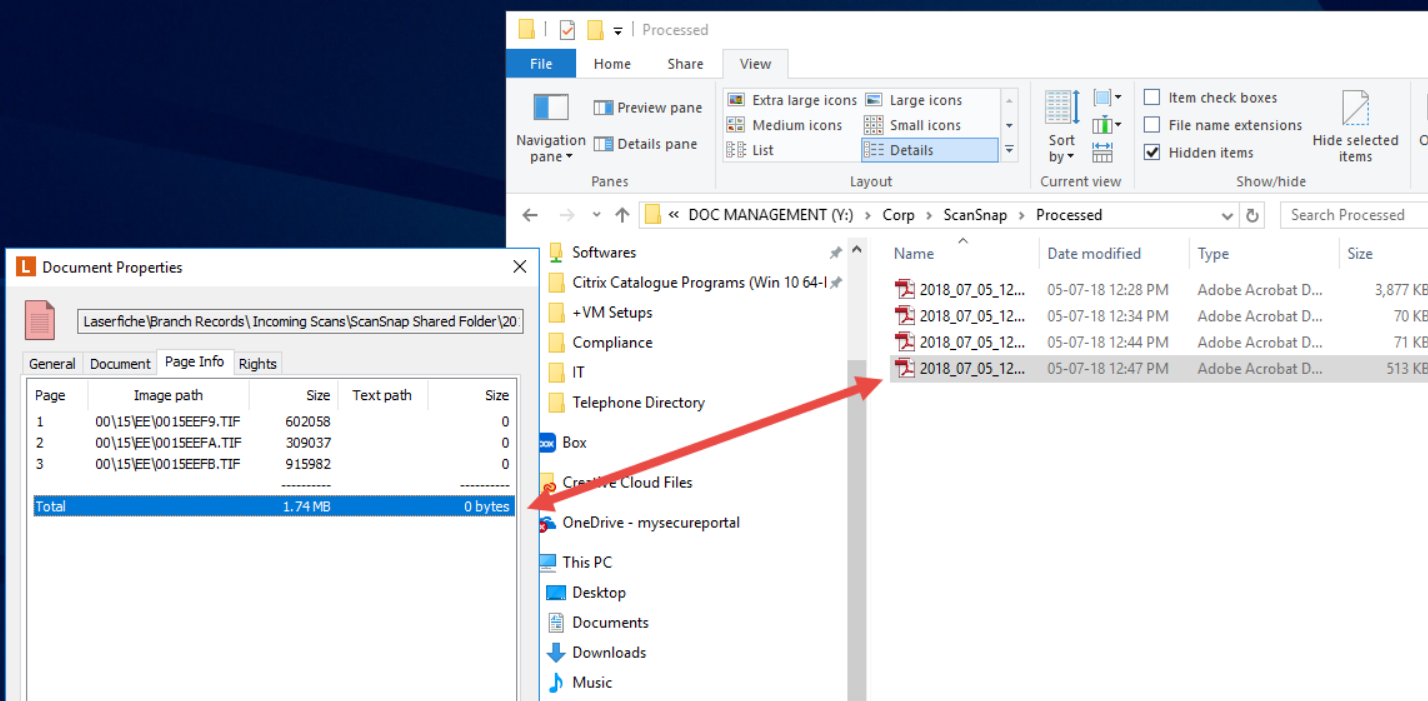Switch layout to Medium icons

pos(785,125)
